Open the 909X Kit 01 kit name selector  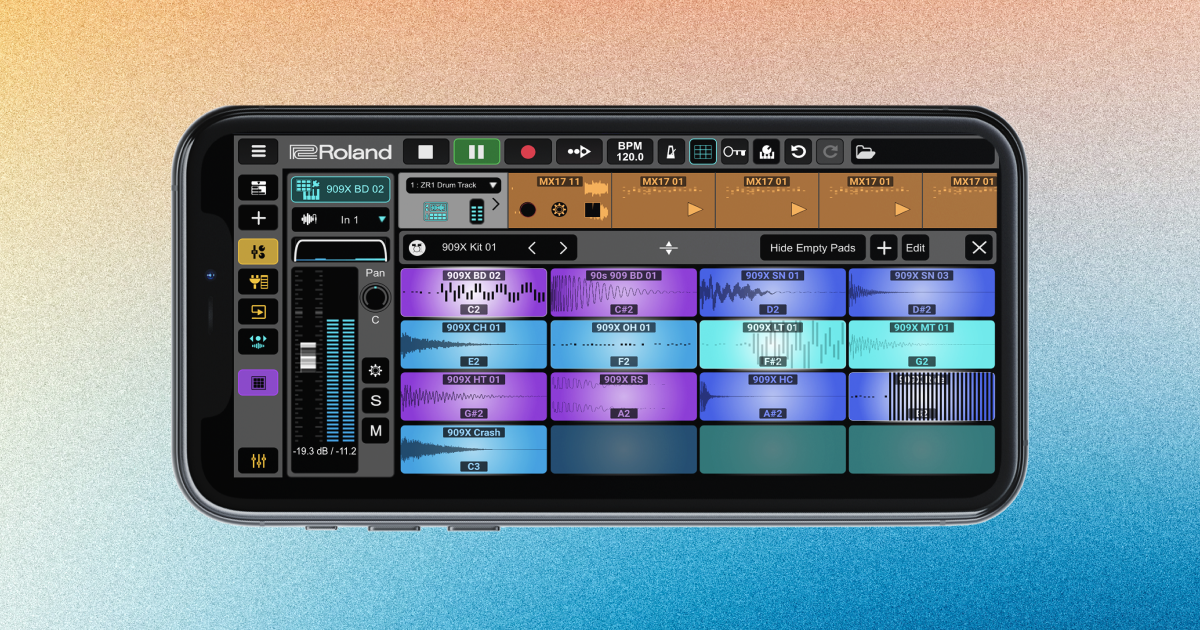[468, 247]
